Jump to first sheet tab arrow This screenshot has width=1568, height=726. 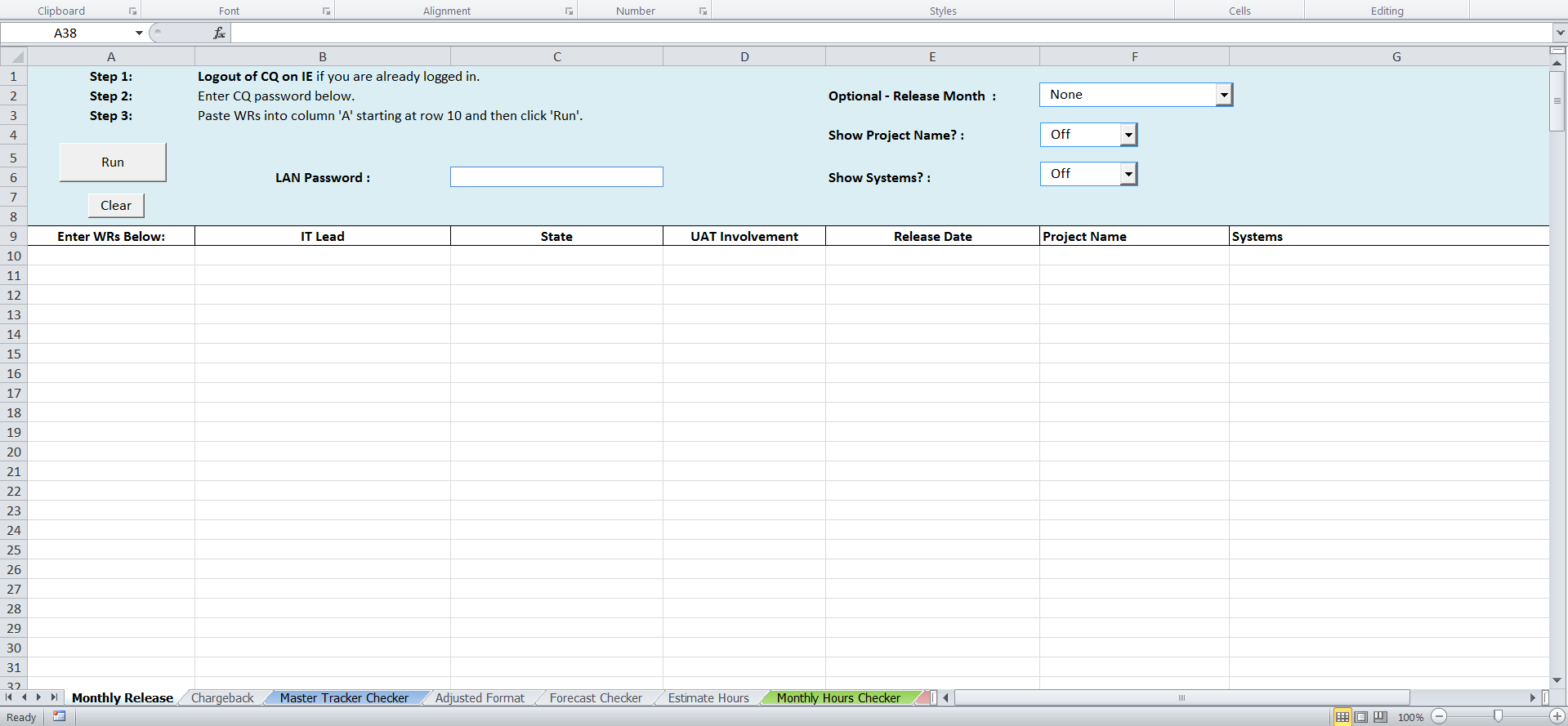coord(9,697)
